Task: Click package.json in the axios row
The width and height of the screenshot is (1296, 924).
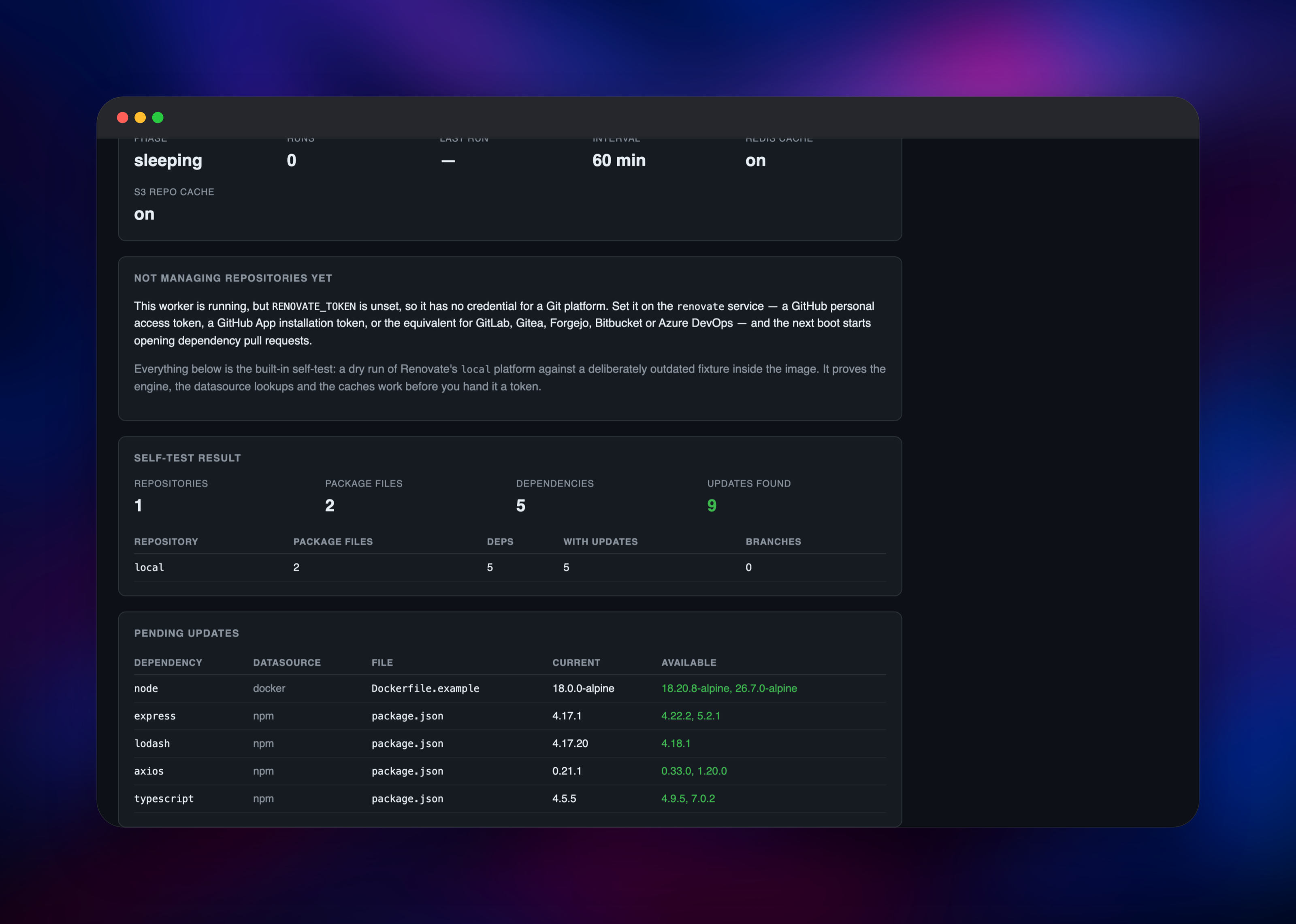Action: [x=407, y=771]
